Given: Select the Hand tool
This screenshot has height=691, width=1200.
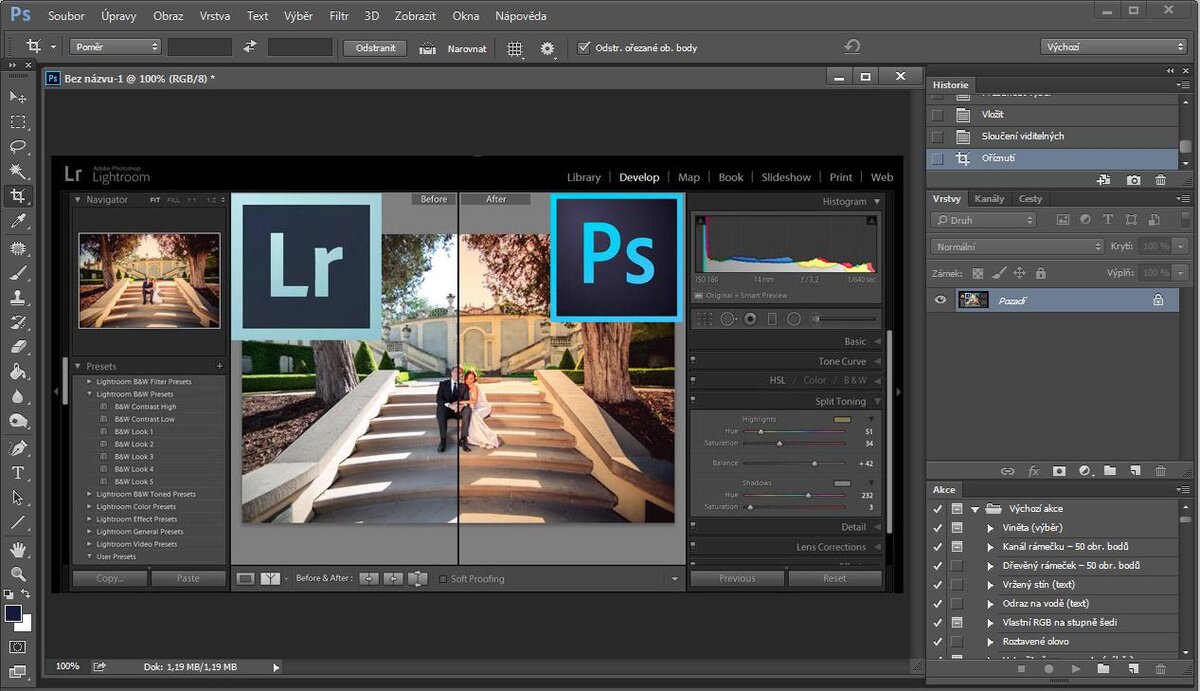Looking at the screenshot, I should 18,549.
